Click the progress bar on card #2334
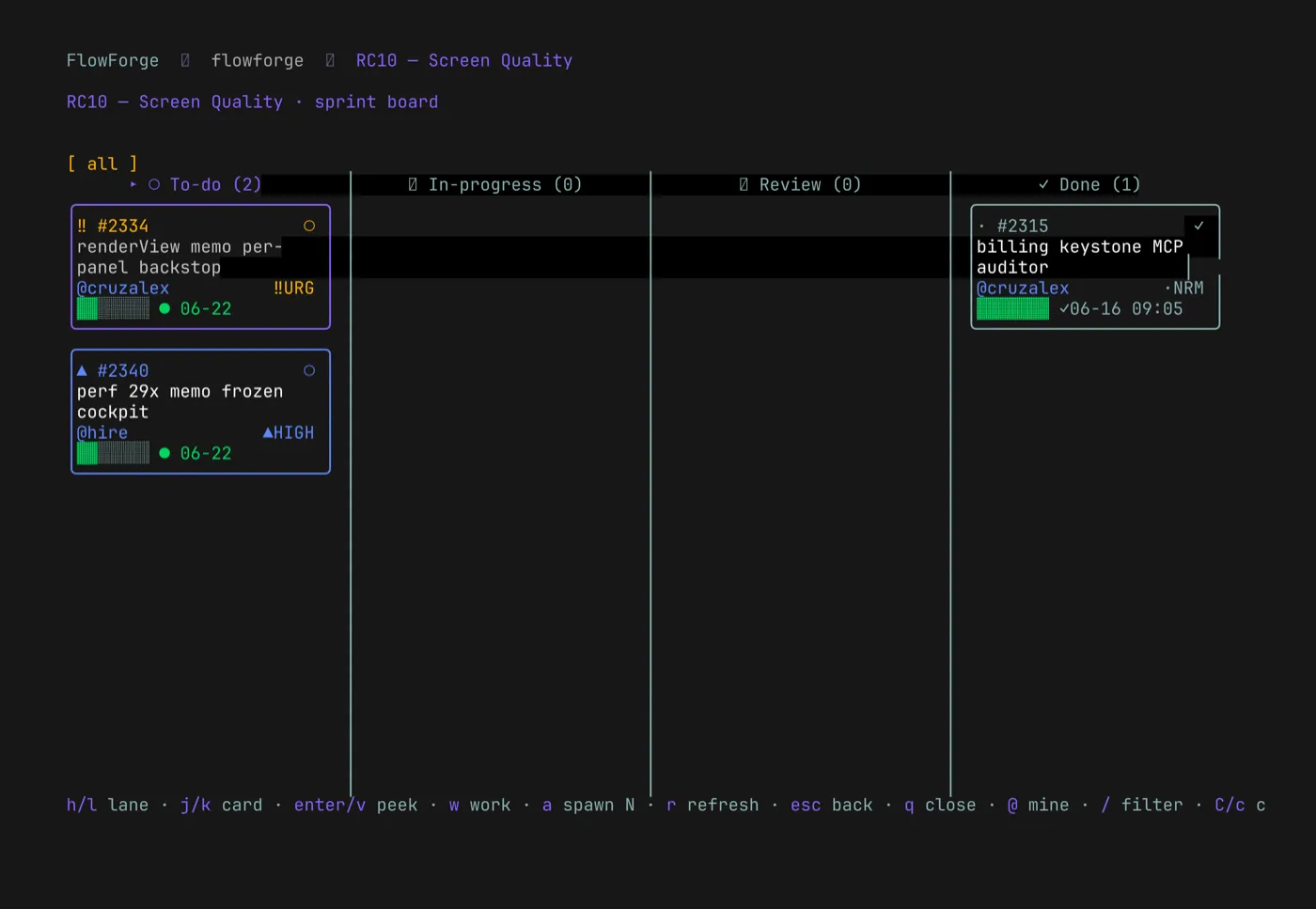The image size is (1316, 909). tap(113, 308)
